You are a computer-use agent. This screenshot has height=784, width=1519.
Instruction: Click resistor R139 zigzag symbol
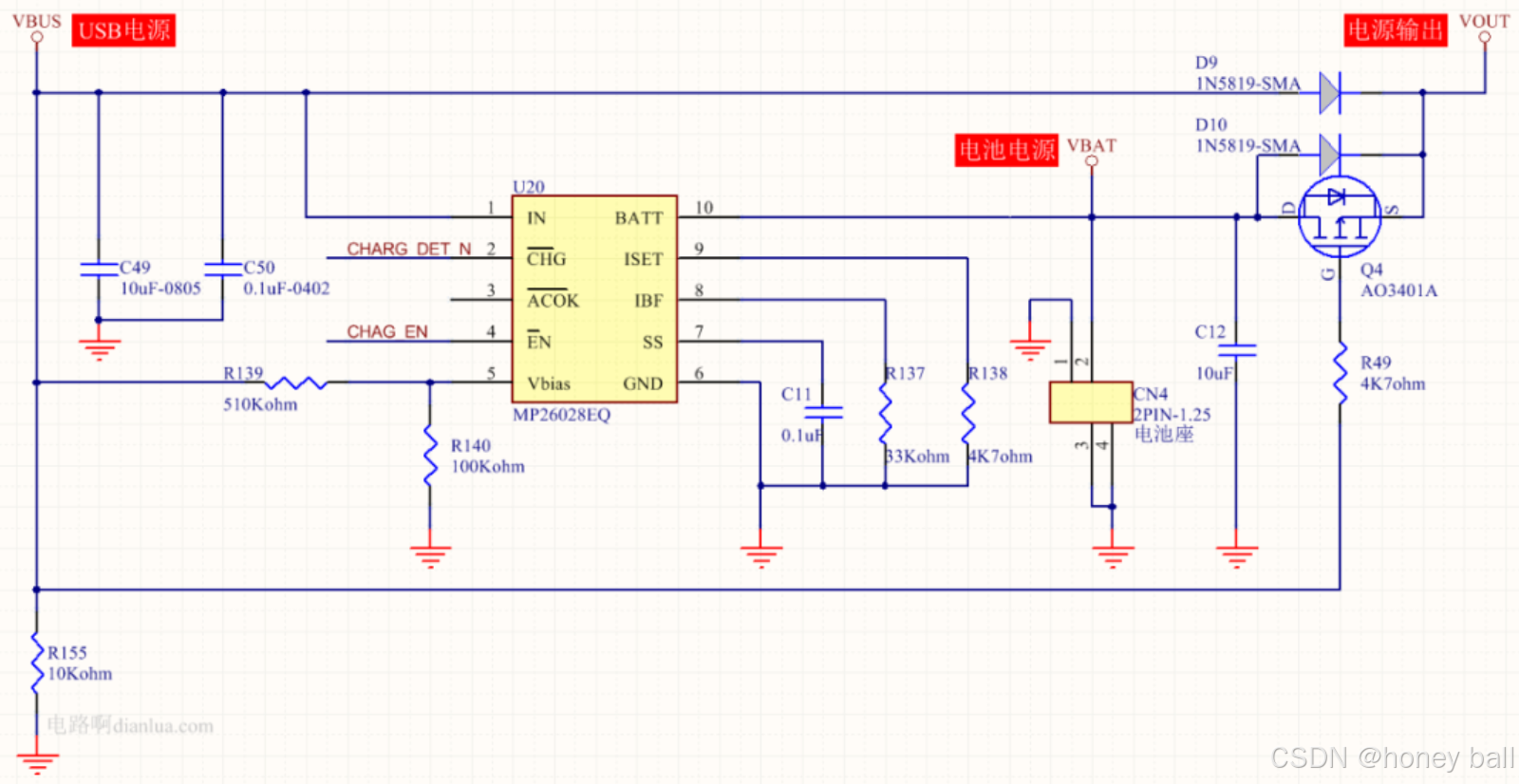pyautogui.click(x=295, y=383)
